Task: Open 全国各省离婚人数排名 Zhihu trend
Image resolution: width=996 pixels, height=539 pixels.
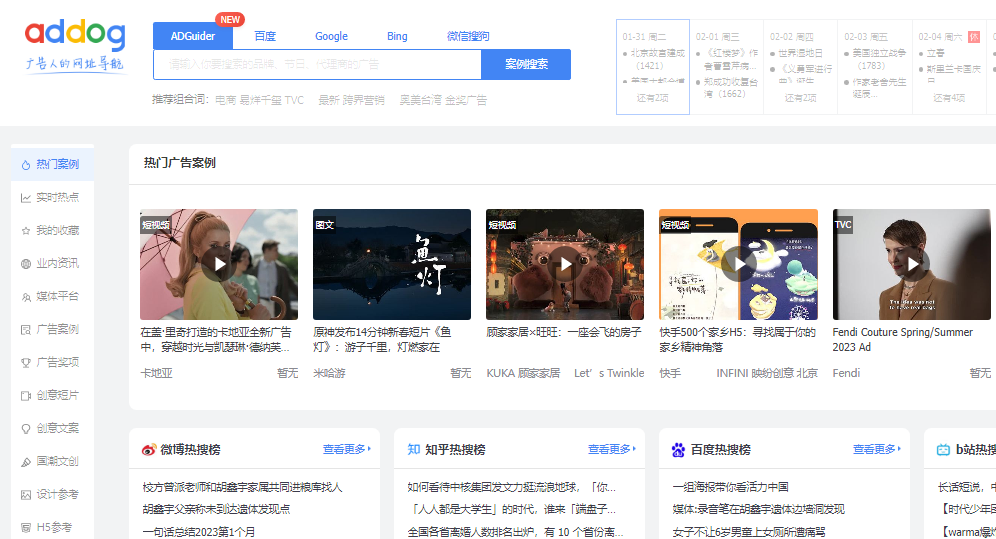Action: [x=515, y=531]
